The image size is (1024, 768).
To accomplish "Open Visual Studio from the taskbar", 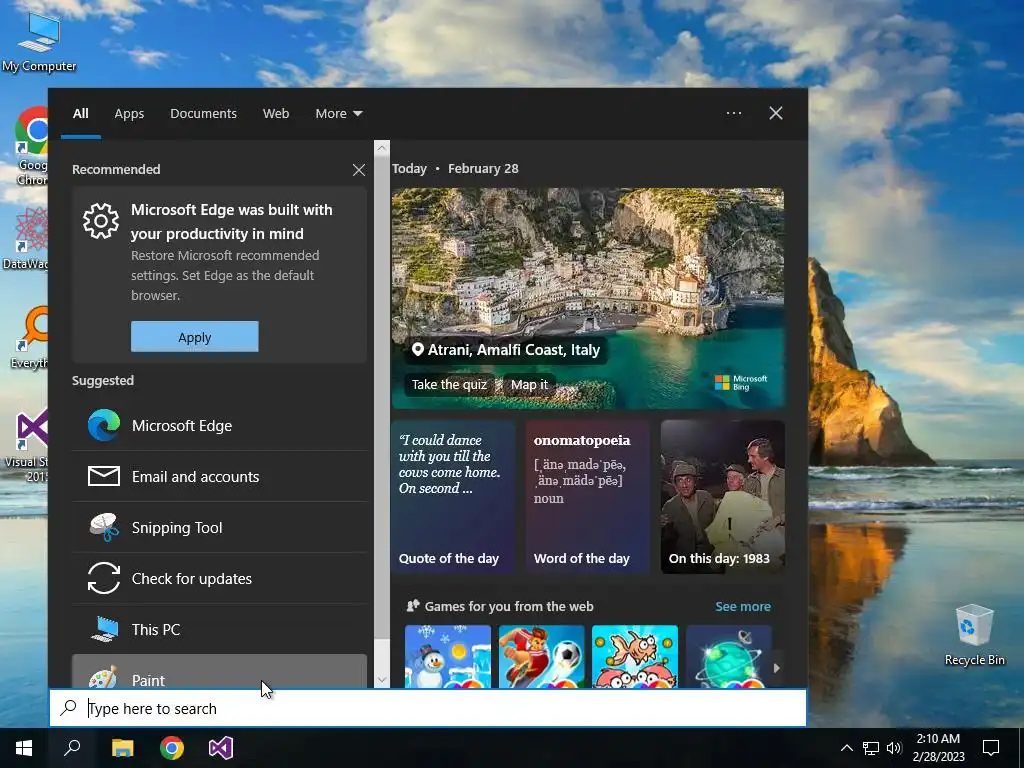I will pyautogui.click(x=221, y=748).
